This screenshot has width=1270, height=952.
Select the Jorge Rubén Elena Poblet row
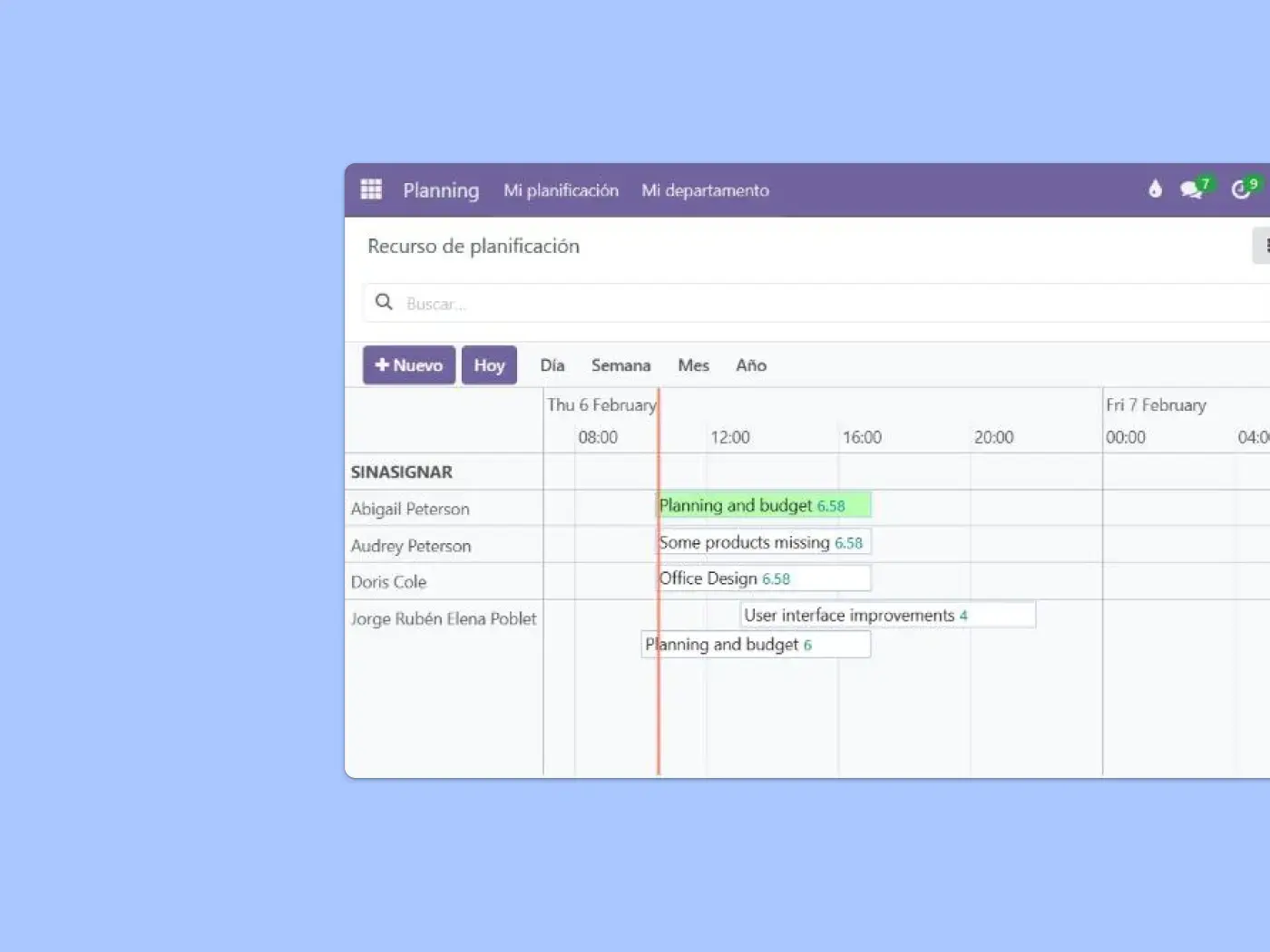click(444, 619)
